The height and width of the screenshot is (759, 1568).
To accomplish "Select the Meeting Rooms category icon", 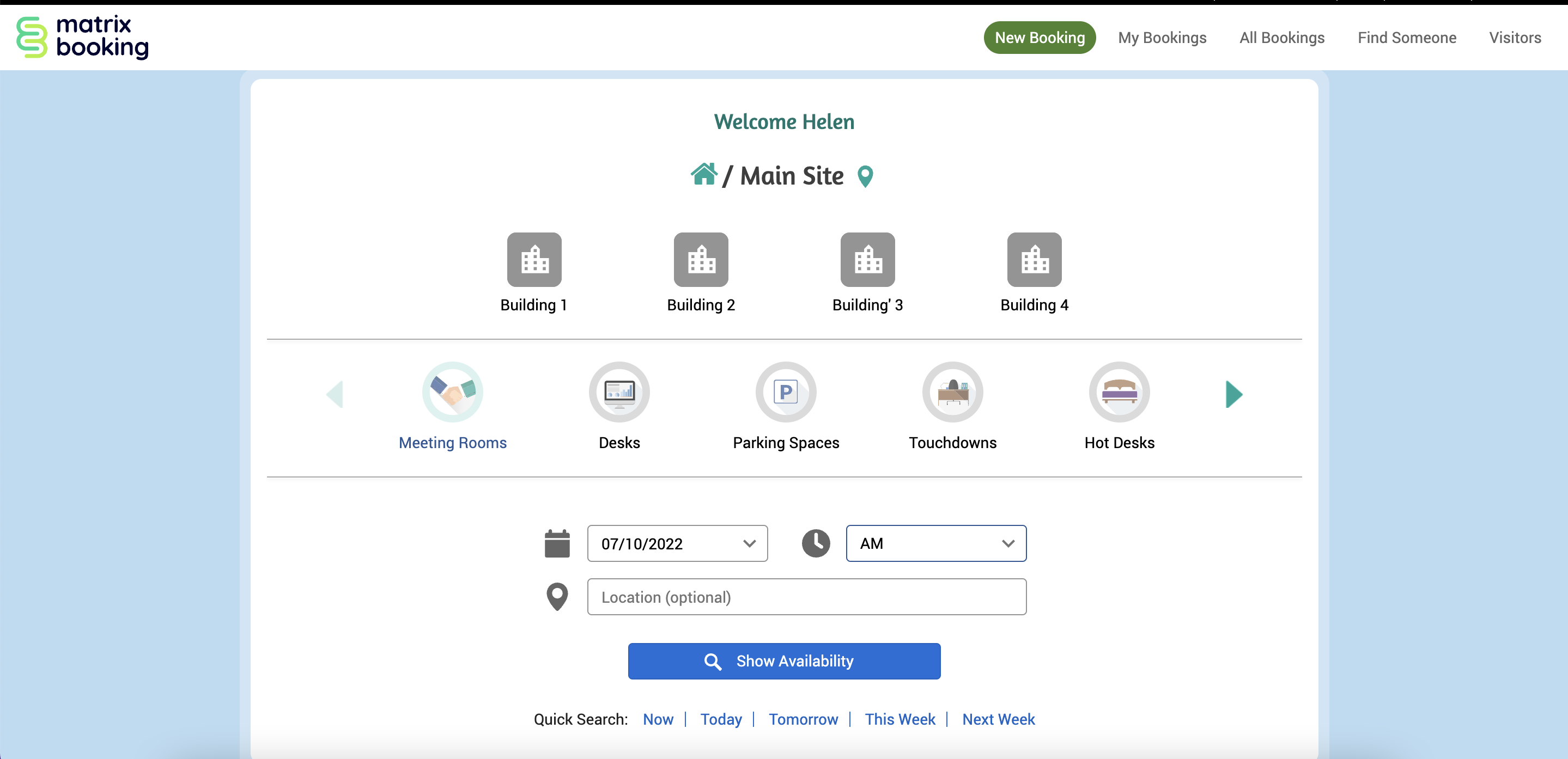I will pyautogui.click(x=452, y=392).
